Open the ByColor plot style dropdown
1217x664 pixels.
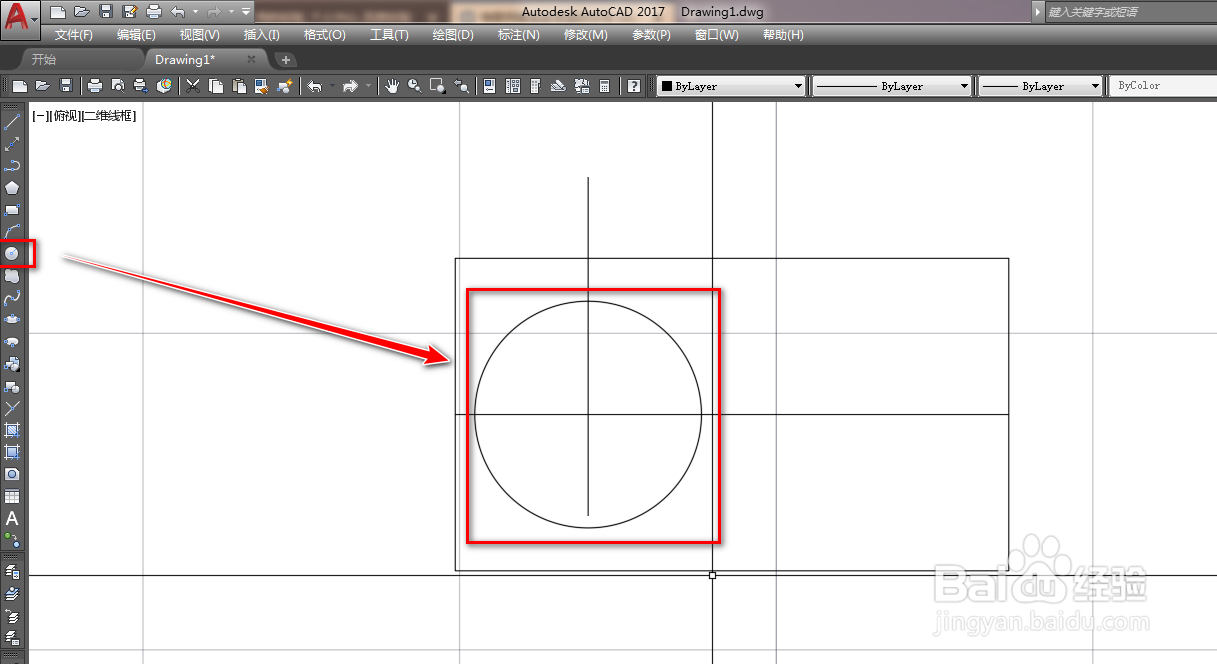pos(1162,86)
